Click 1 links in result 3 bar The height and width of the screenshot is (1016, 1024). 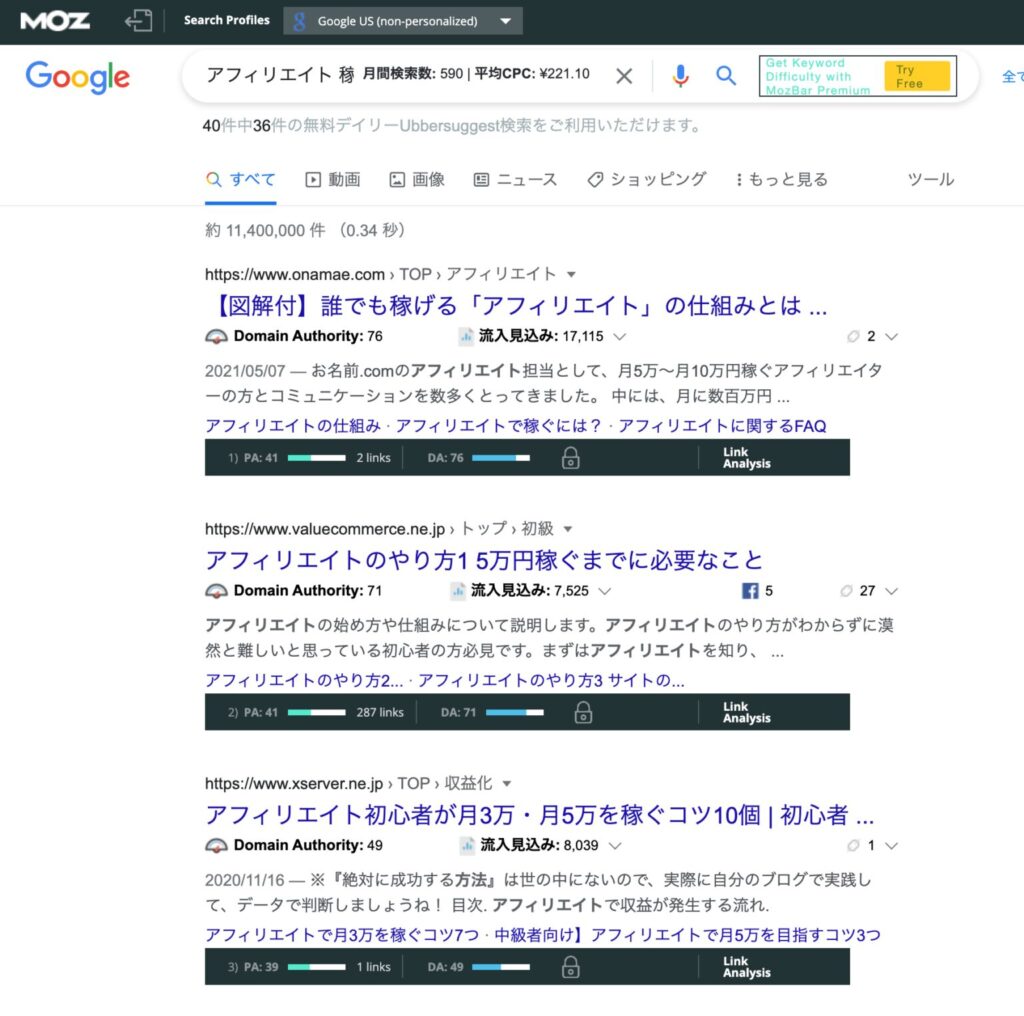[x=374, y=967]
